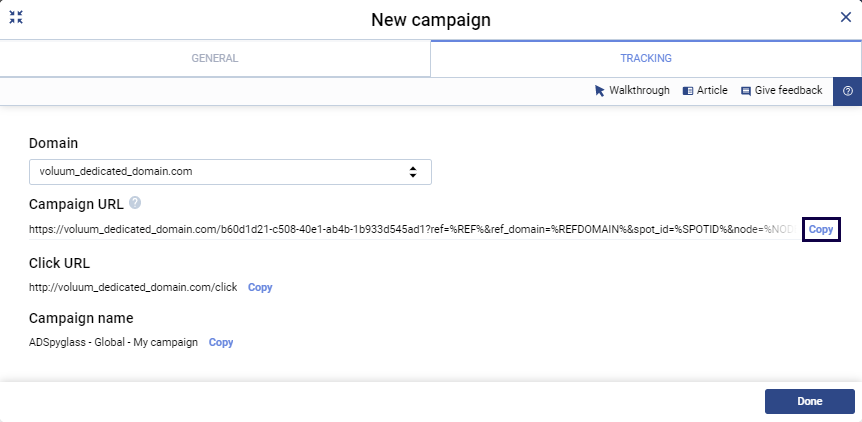
Task: Open the Article link
Action: pos(712,91)
